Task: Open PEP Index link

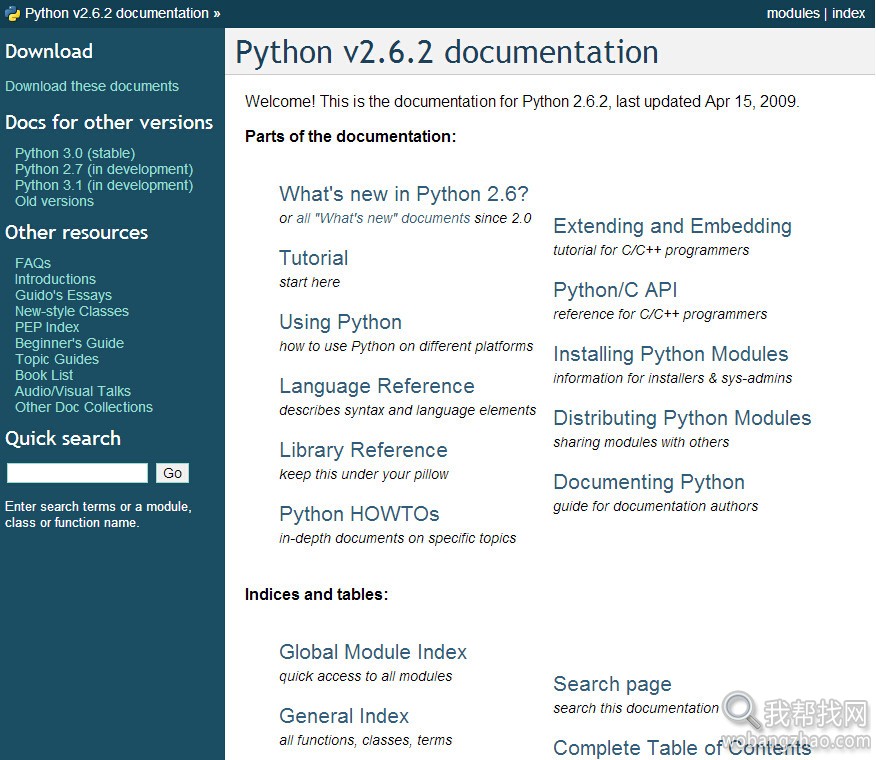Action: pyautogui.click(x=47, y=327)
